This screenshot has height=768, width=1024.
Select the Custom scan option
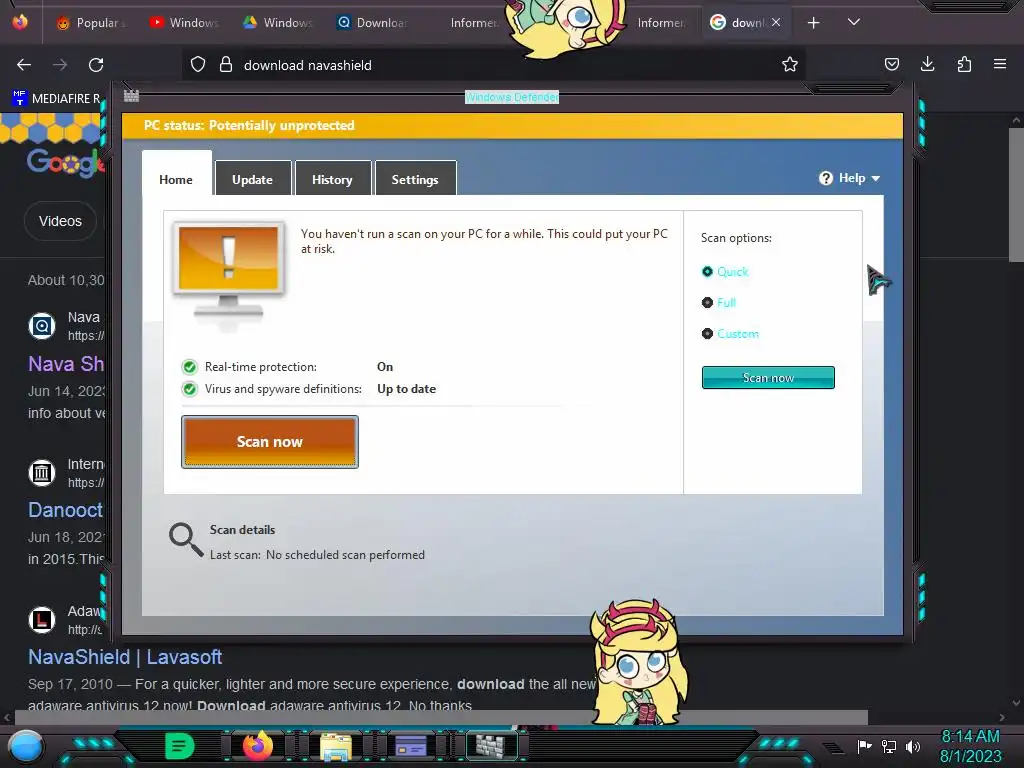click(x=730, y=334)
